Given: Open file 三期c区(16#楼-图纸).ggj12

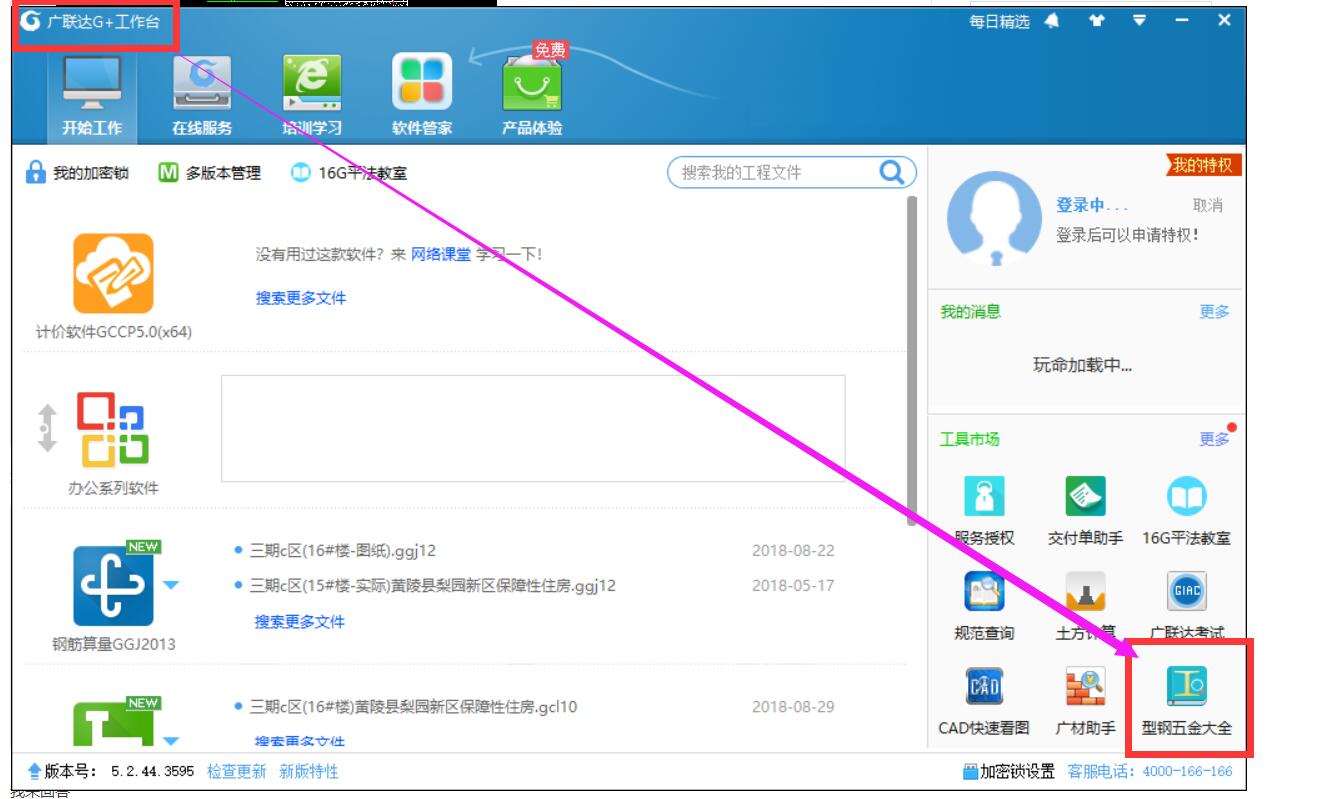Looking at the screenshot, I should (x=342, y=550).
